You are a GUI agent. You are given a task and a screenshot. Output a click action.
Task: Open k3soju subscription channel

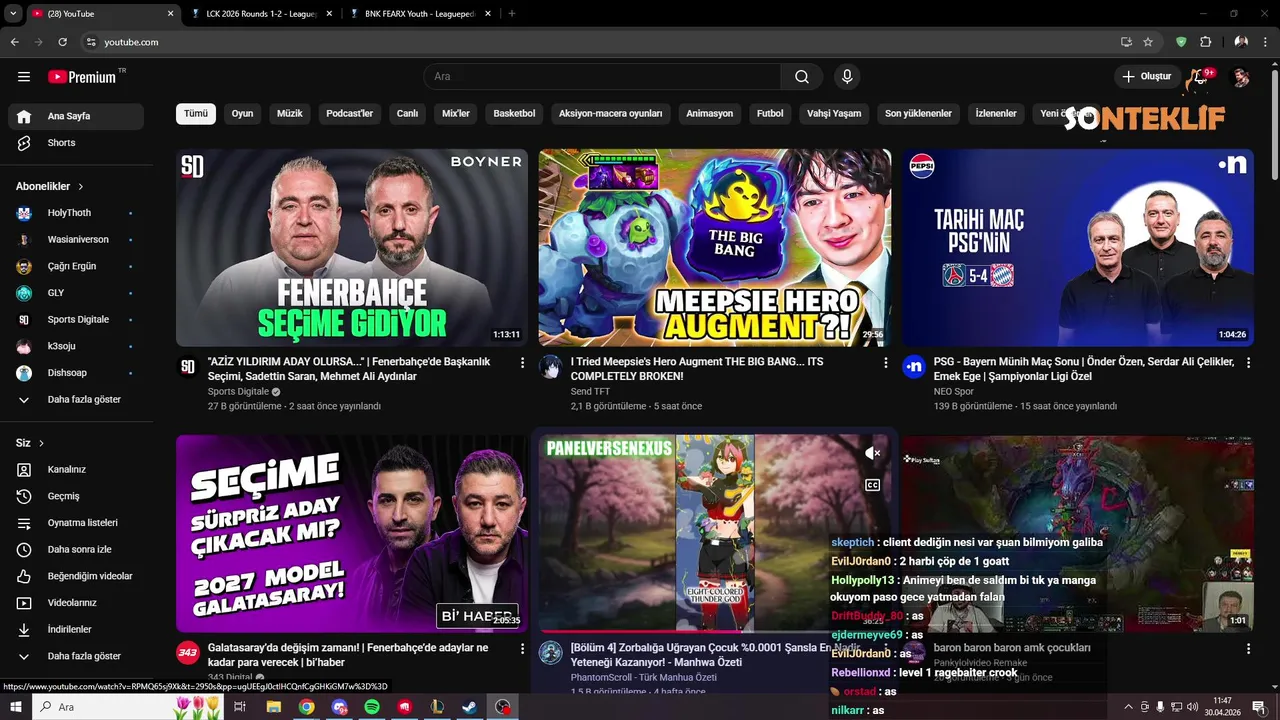click(76, 346)
